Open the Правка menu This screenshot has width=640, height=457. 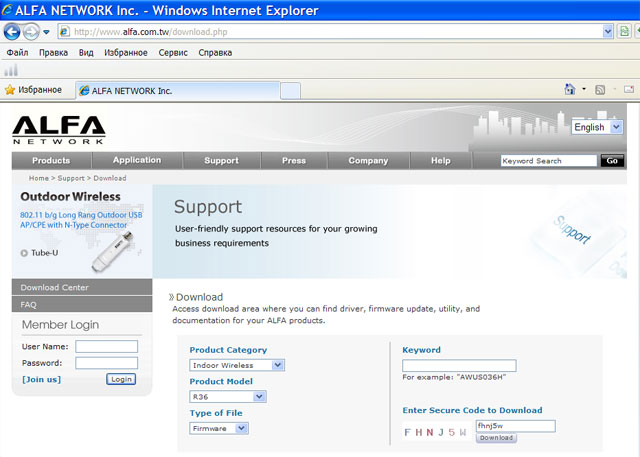tap(53, 53)
